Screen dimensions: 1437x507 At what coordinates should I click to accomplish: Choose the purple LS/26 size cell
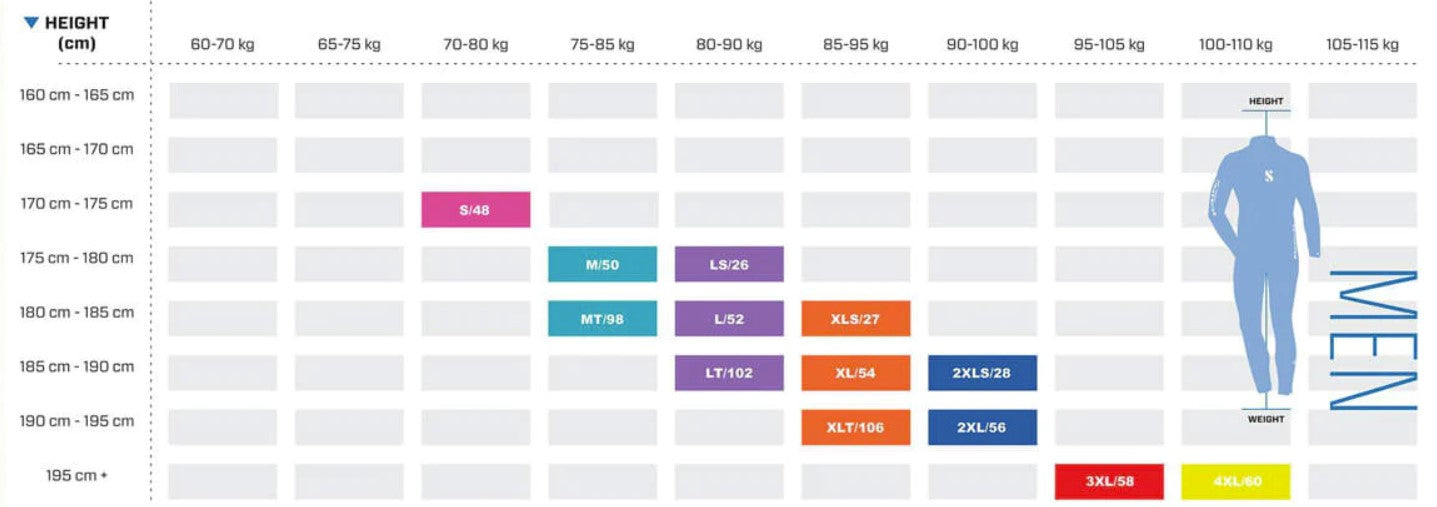pos(729,264)
